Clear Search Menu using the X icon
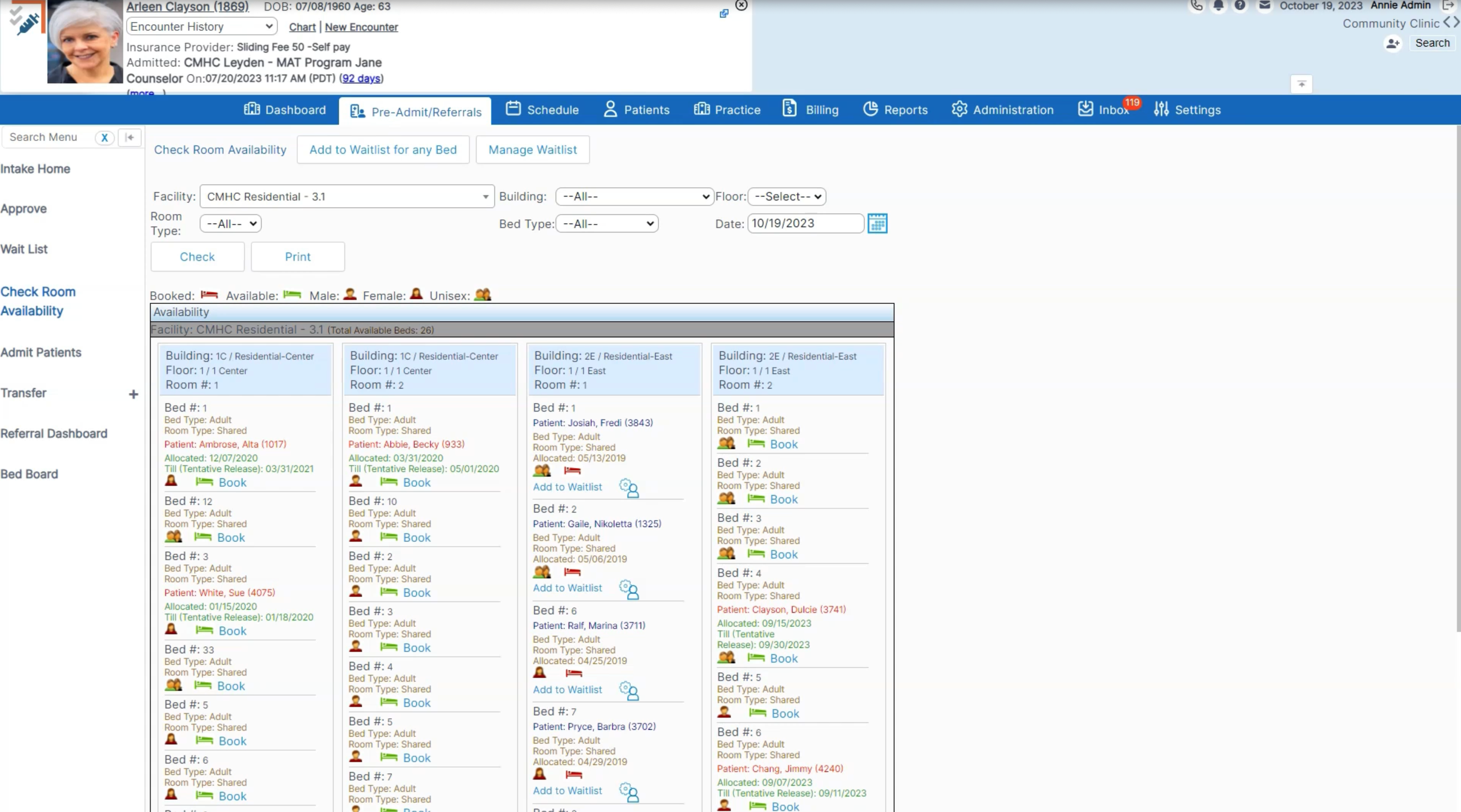The height and width of the screenshot is (812, 1461). [105, 137]
